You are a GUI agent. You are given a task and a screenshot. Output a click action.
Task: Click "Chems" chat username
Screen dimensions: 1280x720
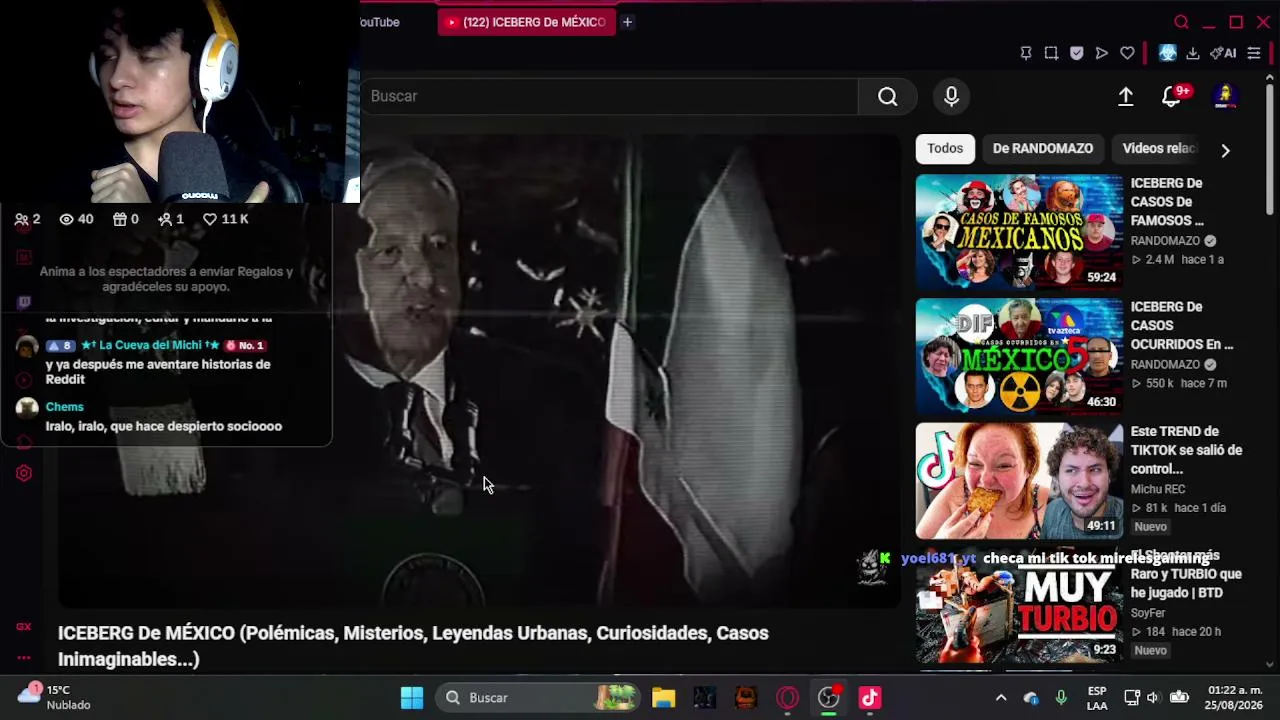tap(64, 407)
